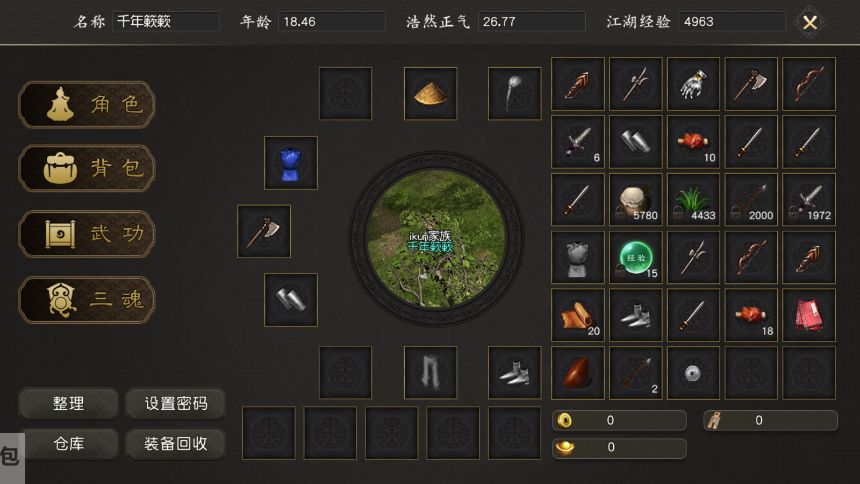Select the clay jar stack of 5780
This screenshot has height=484, width=860.
click(636, 200)
